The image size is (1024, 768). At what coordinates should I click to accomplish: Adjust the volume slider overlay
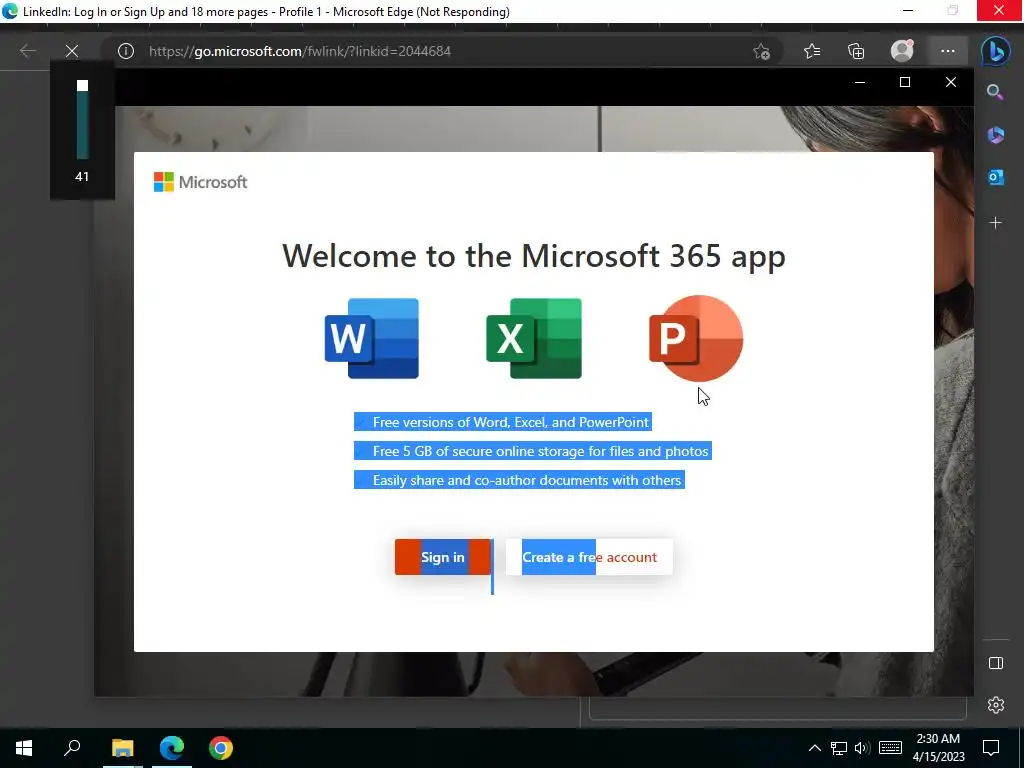pyautogui.click(x=82, y=120)
